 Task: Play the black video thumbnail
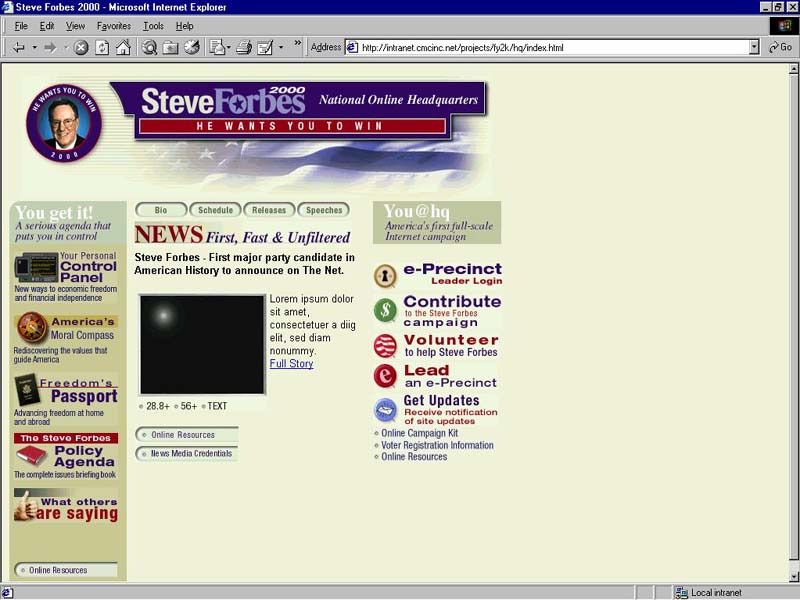(203, 344)
